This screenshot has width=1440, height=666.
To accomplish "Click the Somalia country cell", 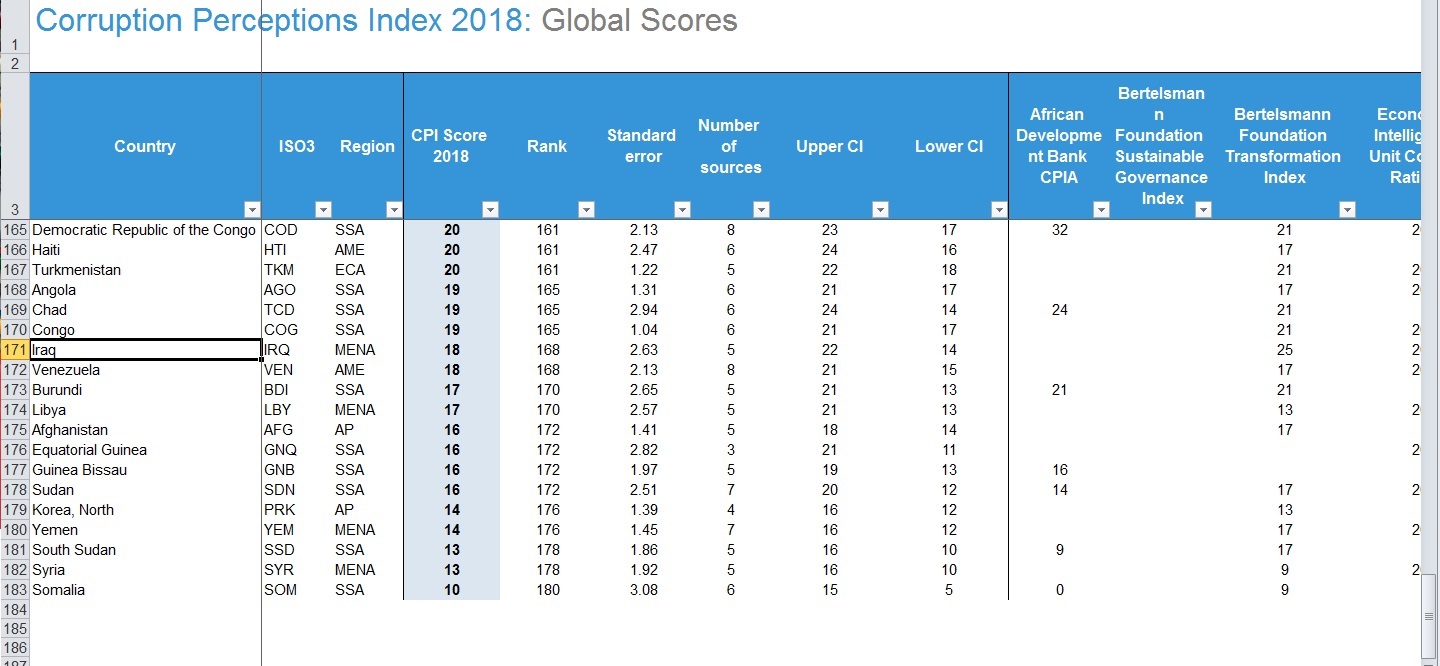I will [x=145, y=590].
